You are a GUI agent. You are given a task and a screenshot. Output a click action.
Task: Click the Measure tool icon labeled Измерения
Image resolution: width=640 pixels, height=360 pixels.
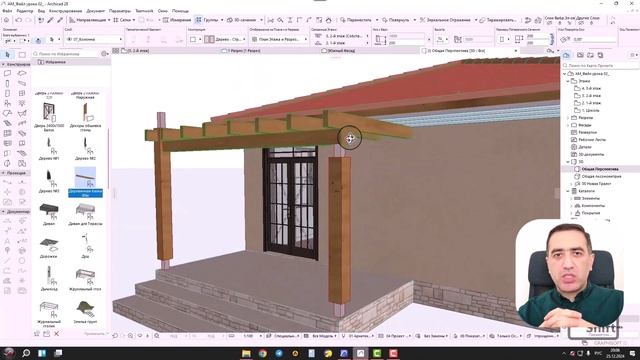pos(176,20)
